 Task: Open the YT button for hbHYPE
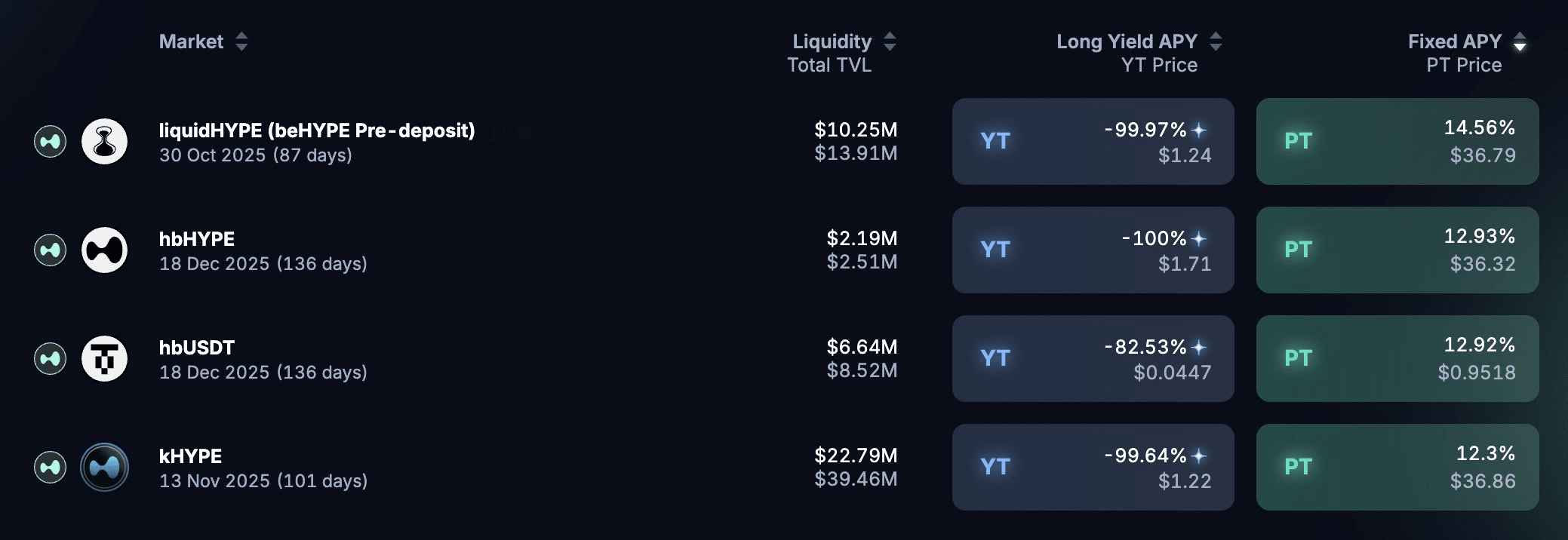point(1093,250)
